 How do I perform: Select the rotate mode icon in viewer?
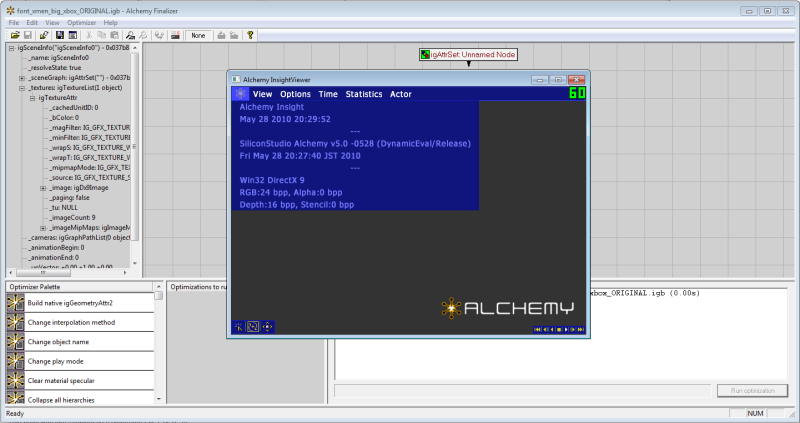point(253,326)
